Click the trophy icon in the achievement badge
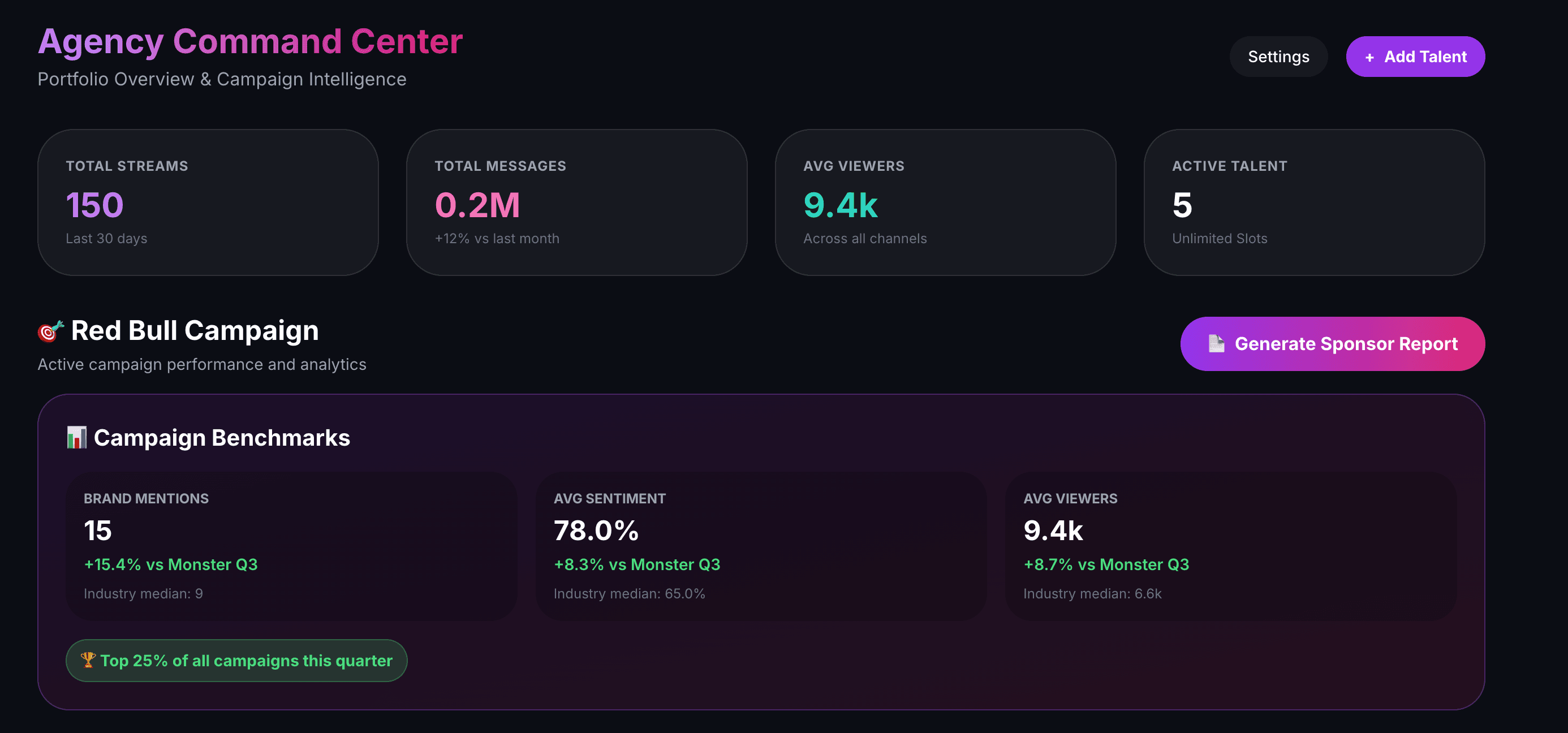1568x733 pixels. pyautogui.click(x=89, y=660)
